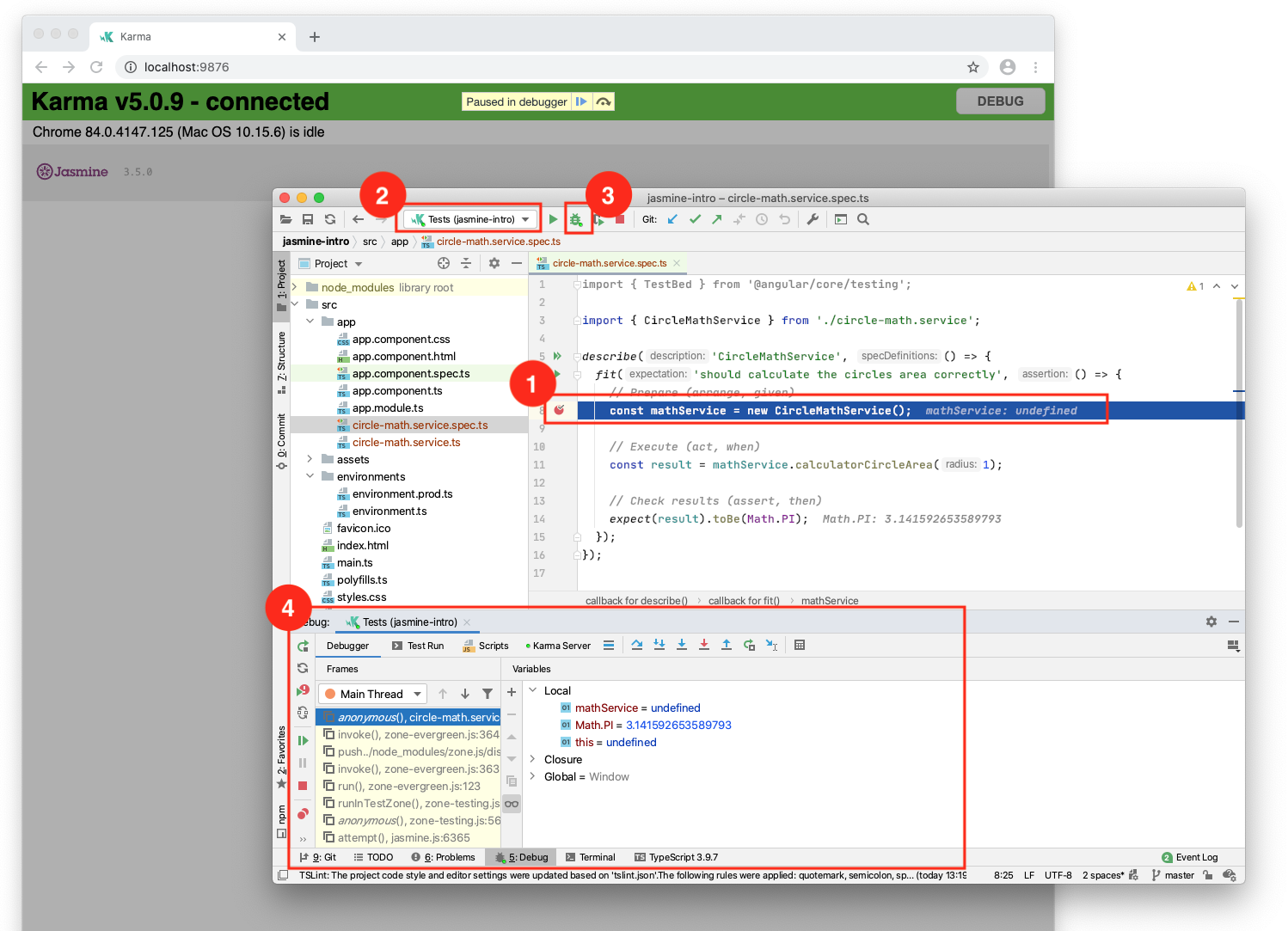Toggle the glasses show-watches icon

pos(512,804)
